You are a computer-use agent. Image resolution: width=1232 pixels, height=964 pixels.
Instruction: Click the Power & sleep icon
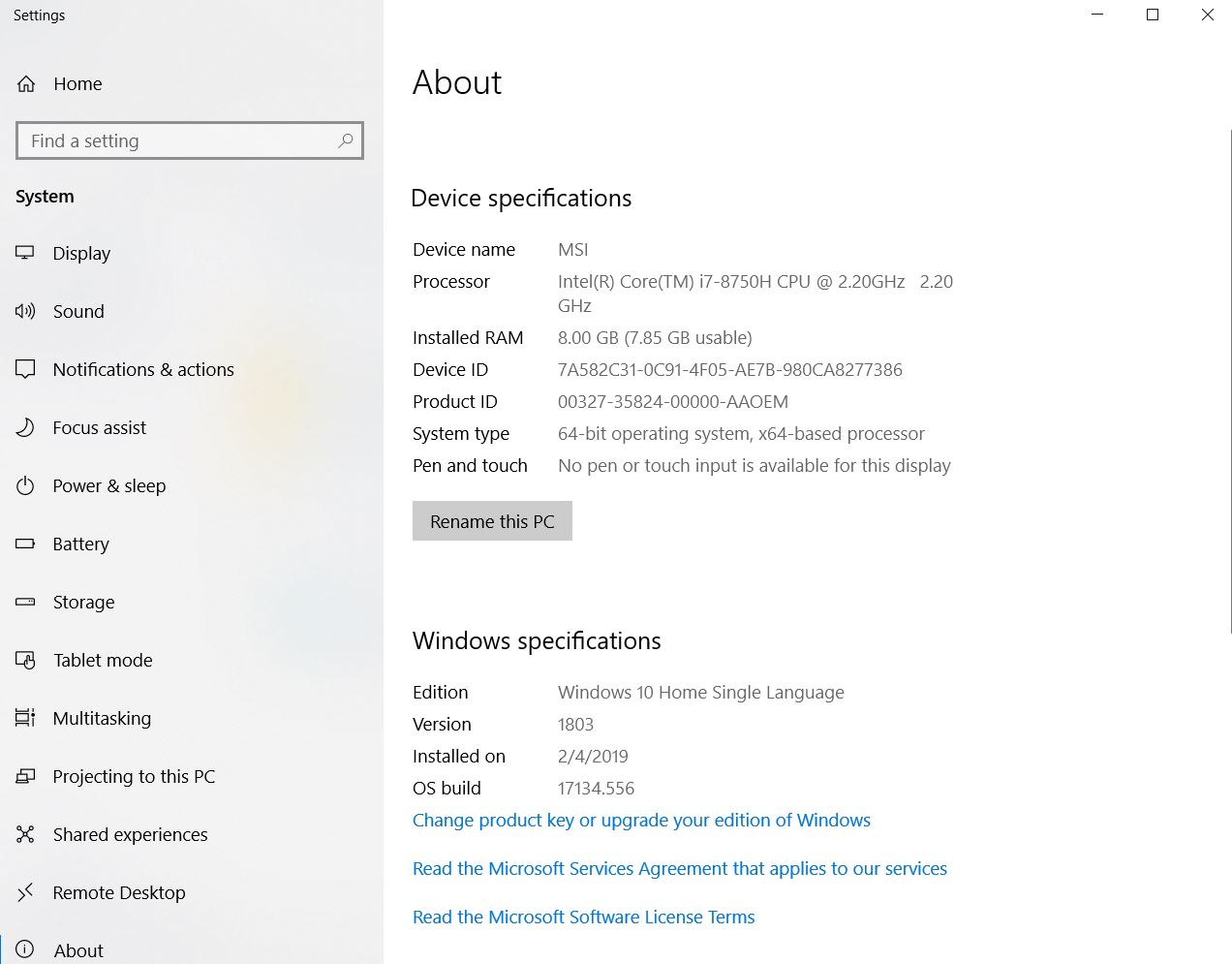tap(25, 485)
